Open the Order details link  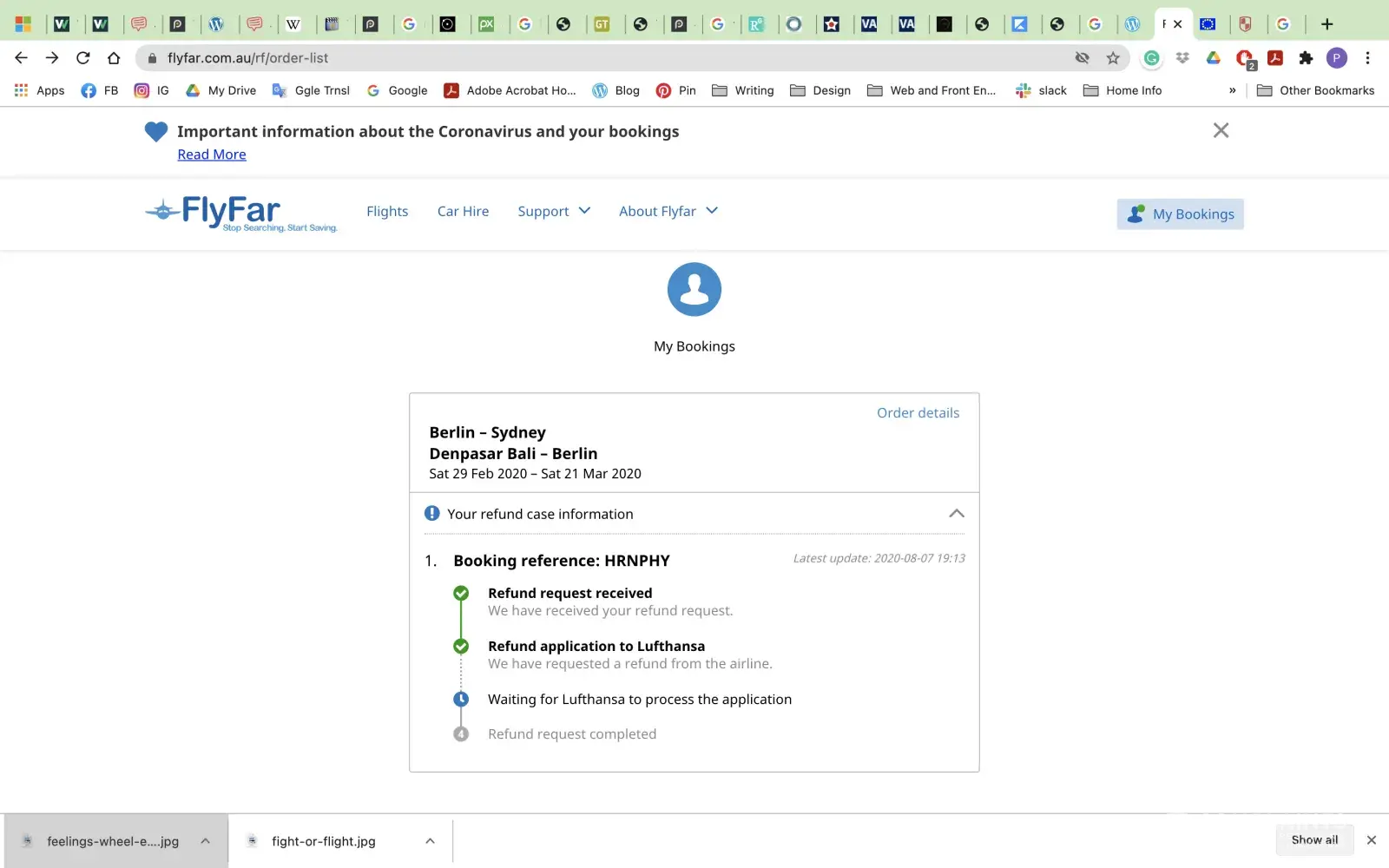pyautogui.click(x=918, y=413)
